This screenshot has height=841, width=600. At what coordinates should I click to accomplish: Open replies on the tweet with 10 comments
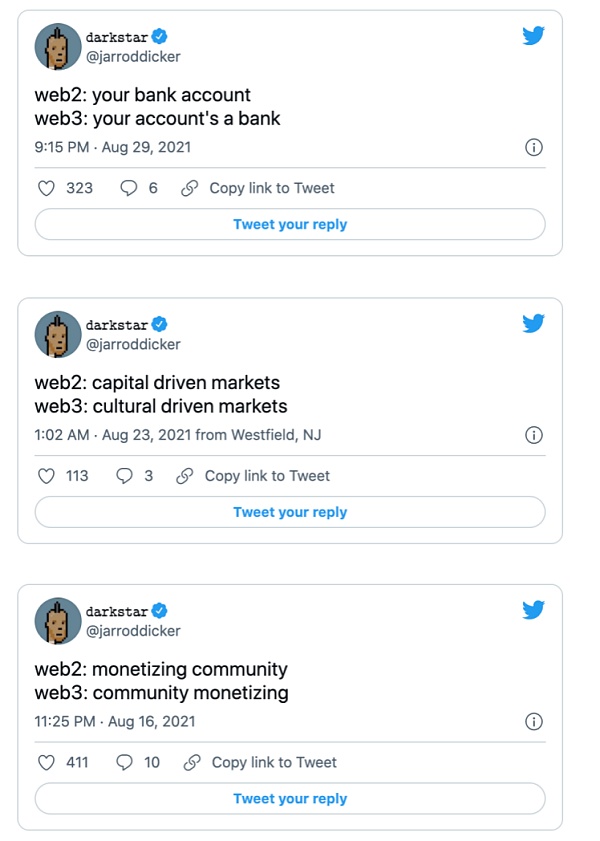[125, 762]
